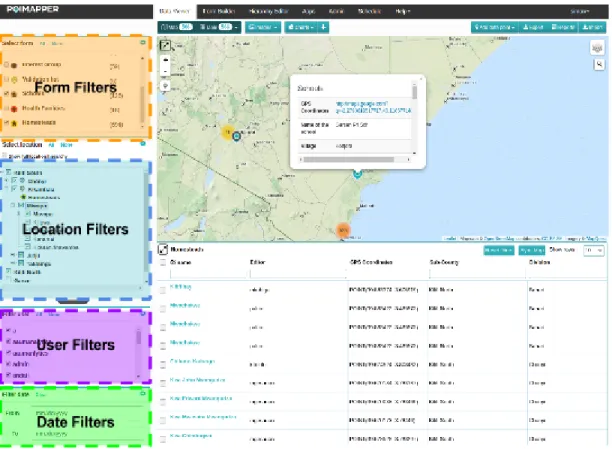
Task: Open the charts dropdown
Action: 301,27
